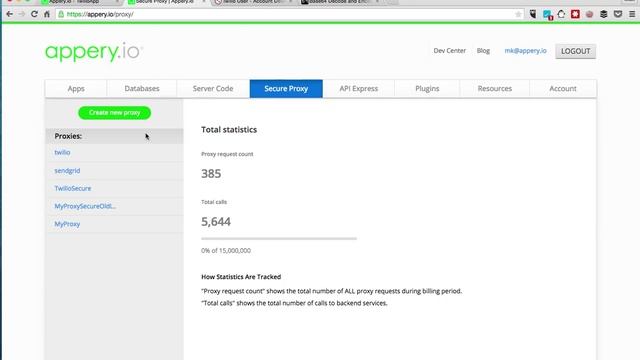Viewport: 640px width, 360px height.
Task: Click the '0% of 15,000,000' text
Action: click(226, 251)
